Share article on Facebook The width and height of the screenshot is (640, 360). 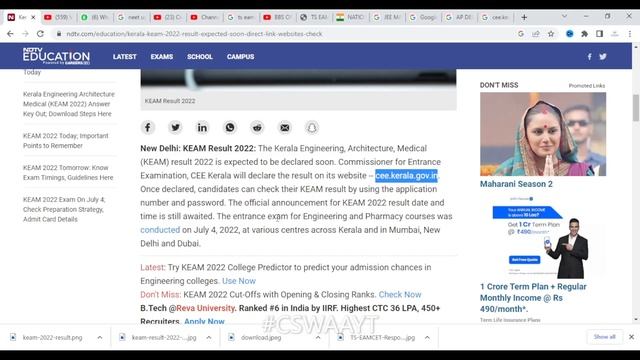(x=148, y=128)
